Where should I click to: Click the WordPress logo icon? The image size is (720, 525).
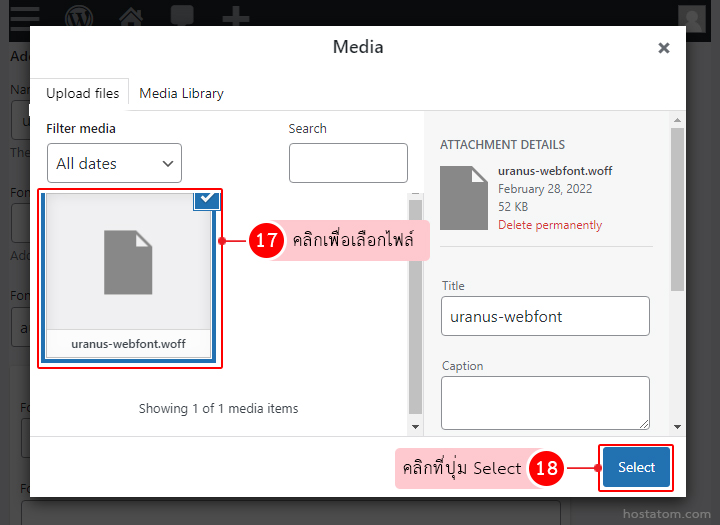coord(79,17)
